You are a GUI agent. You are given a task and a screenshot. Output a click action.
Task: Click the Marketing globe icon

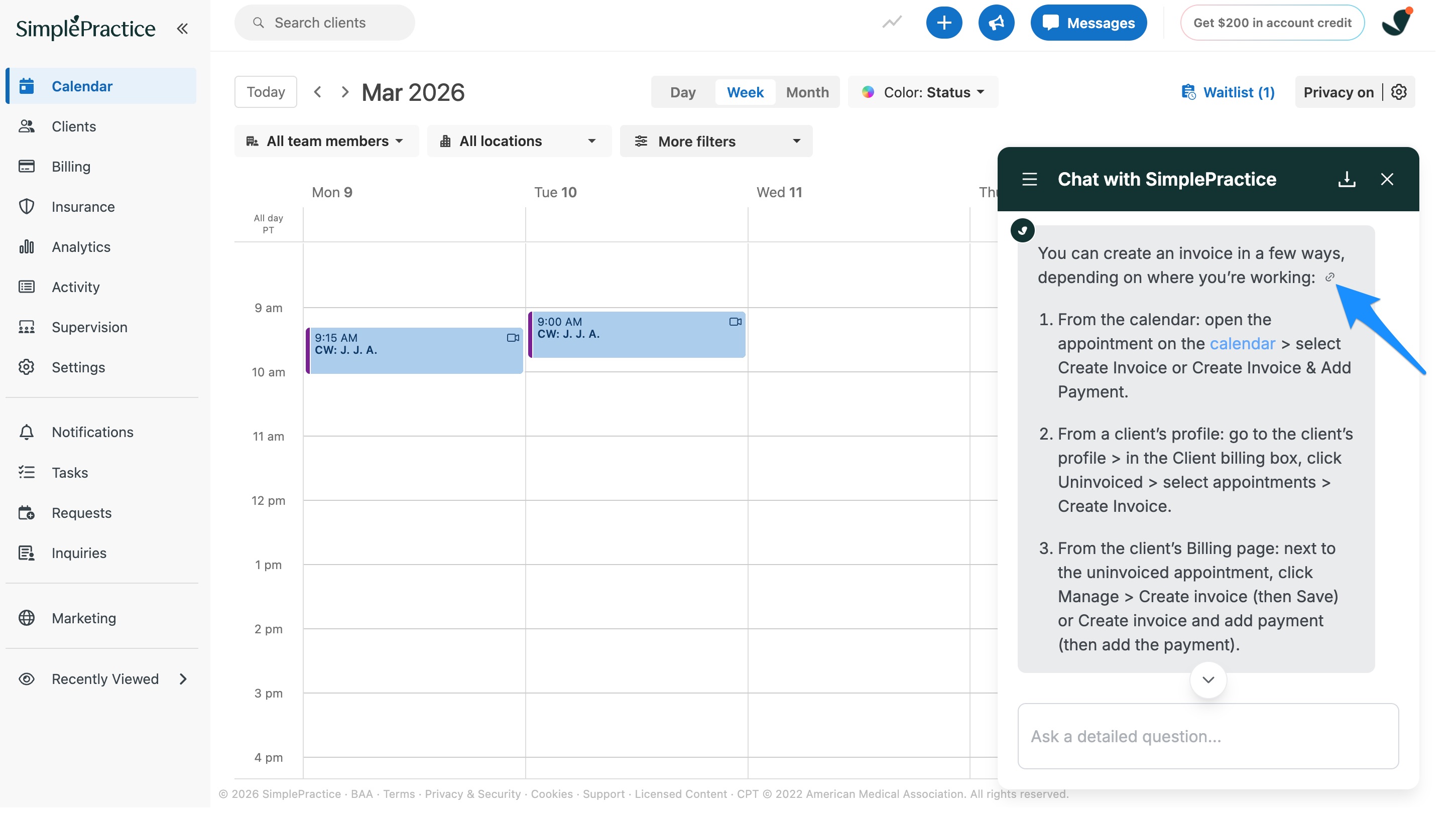pyautogui.click(x=27, y=618)
